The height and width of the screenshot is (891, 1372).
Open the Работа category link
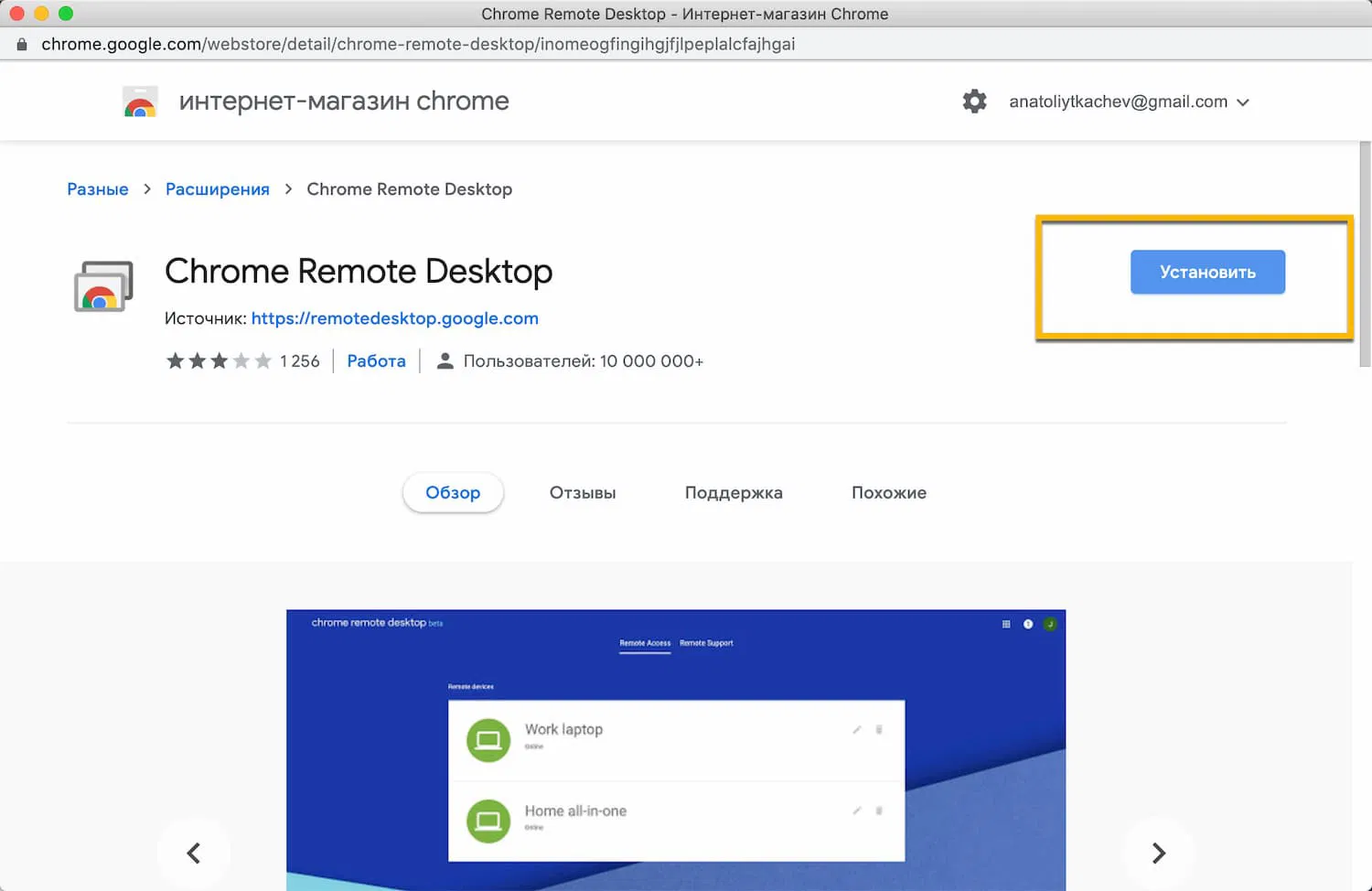pos(376,361)
